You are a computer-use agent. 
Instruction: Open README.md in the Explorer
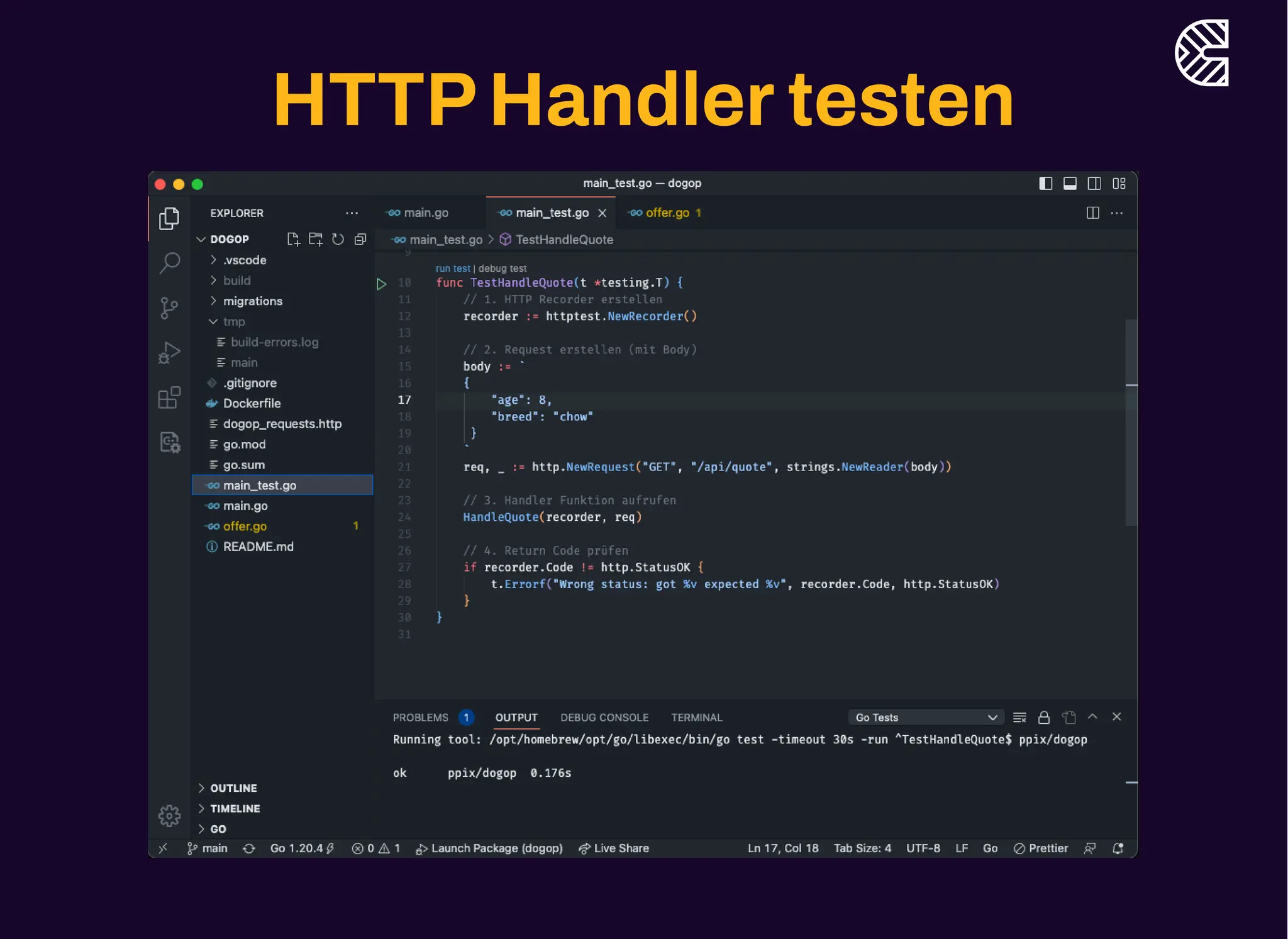pos(282,547)
